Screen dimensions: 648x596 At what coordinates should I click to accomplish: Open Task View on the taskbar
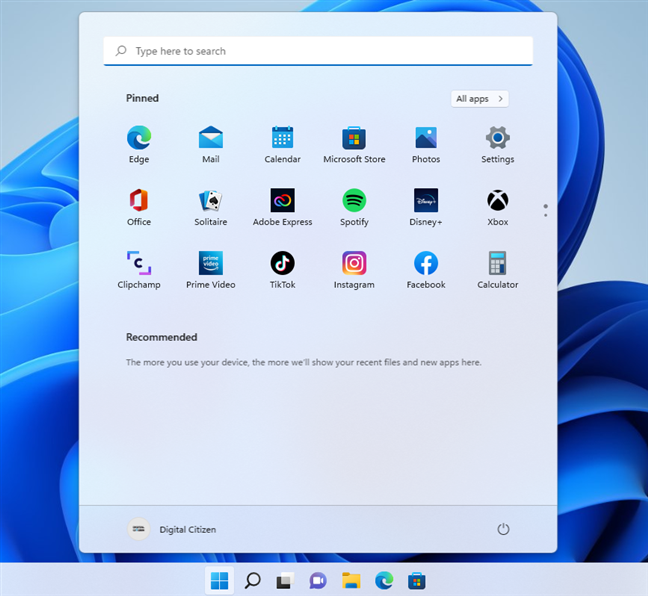tap(285, 581)
